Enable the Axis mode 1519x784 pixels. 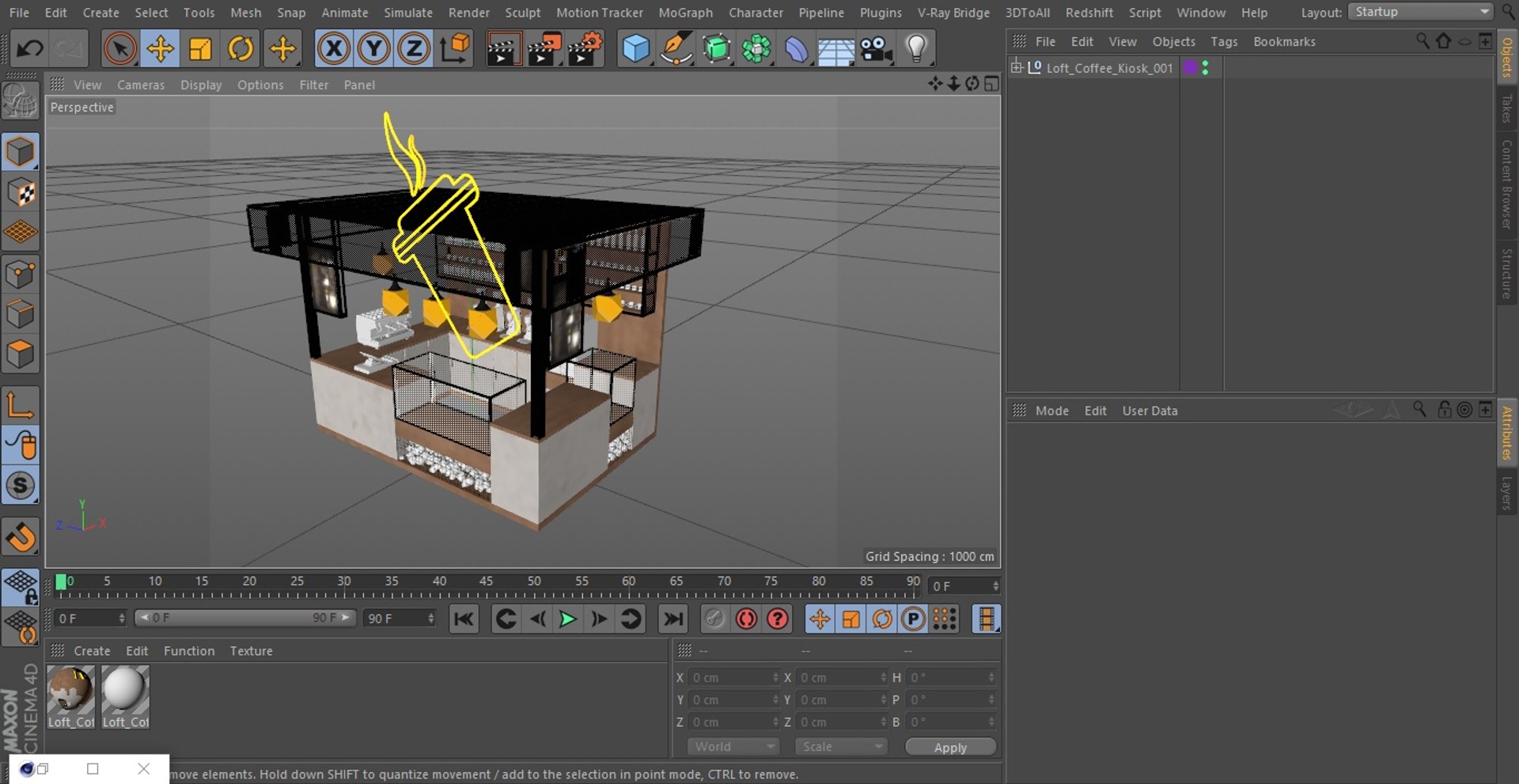pos(21,405)
